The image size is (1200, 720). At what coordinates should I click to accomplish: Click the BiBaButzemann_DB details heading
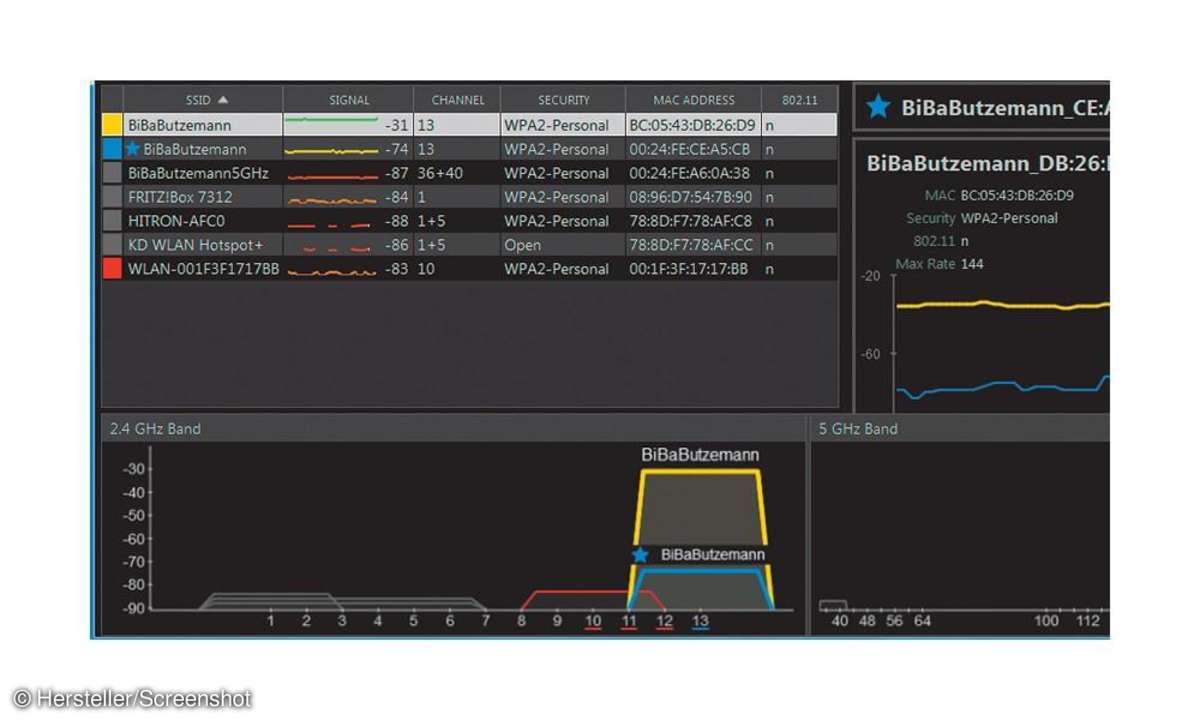(x=988, y=163)
